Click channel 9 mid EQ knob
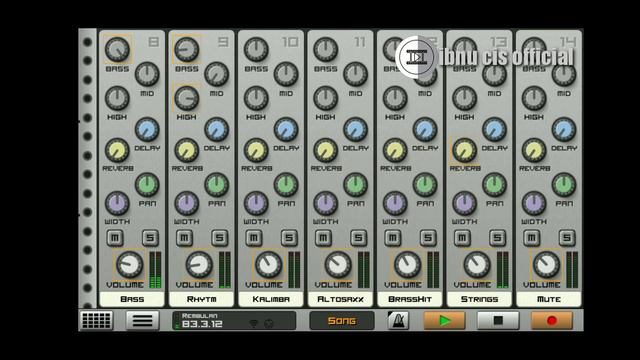 pos(216,74)
